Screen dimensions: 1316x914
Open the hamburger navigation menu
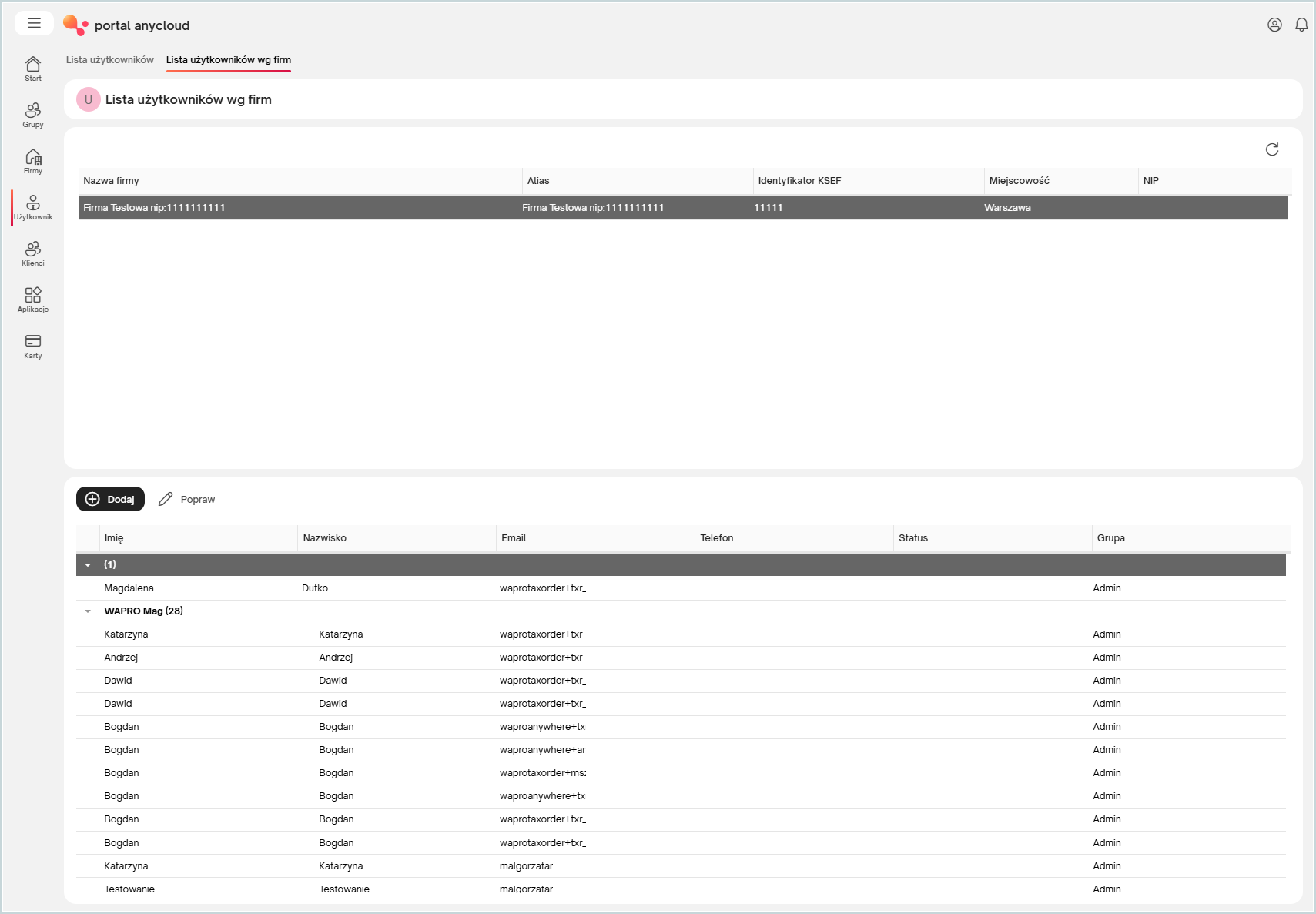point(34,23)
